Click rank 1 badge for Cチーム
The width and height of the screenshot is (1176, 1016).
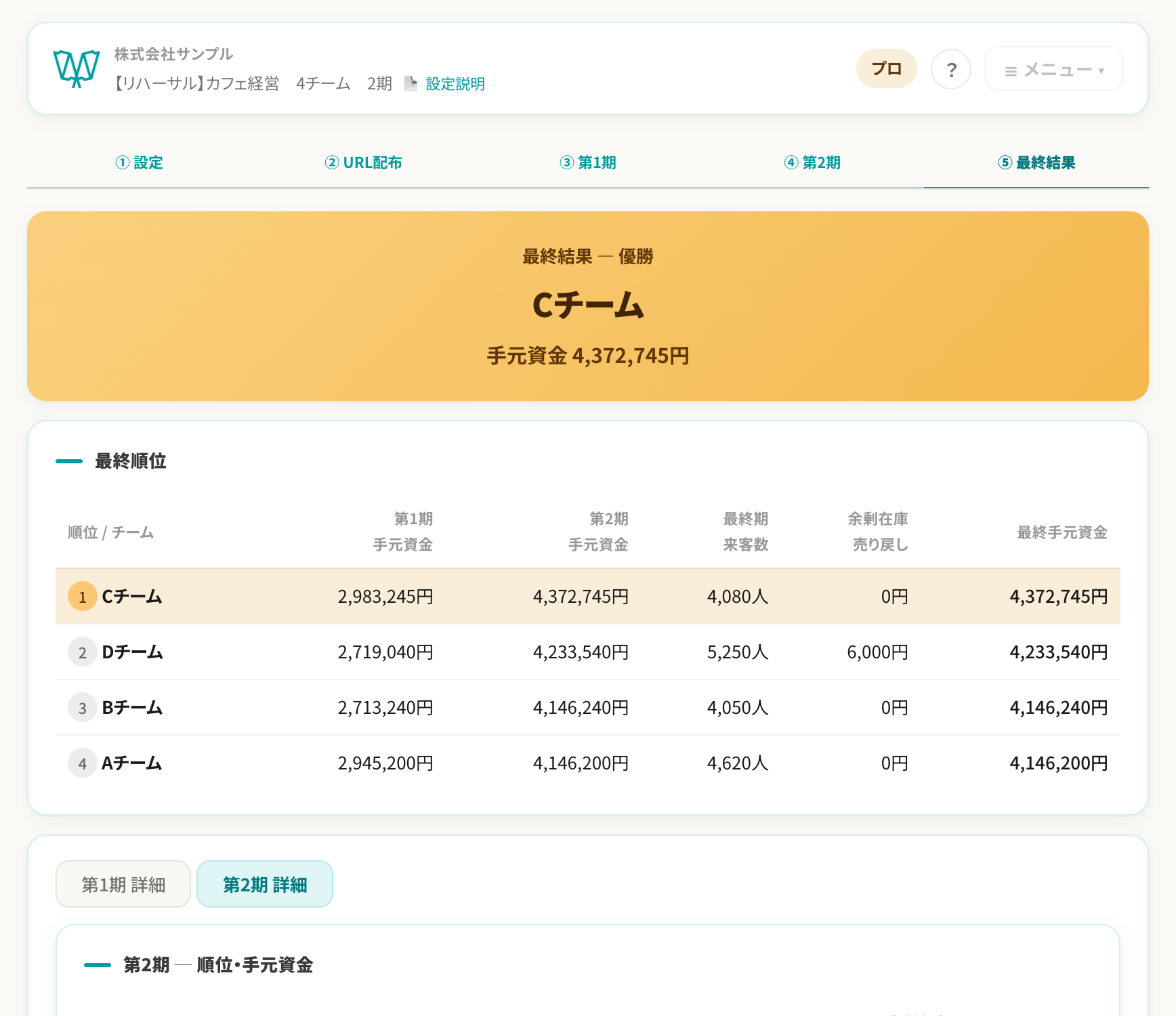click(x=83, y=596)
